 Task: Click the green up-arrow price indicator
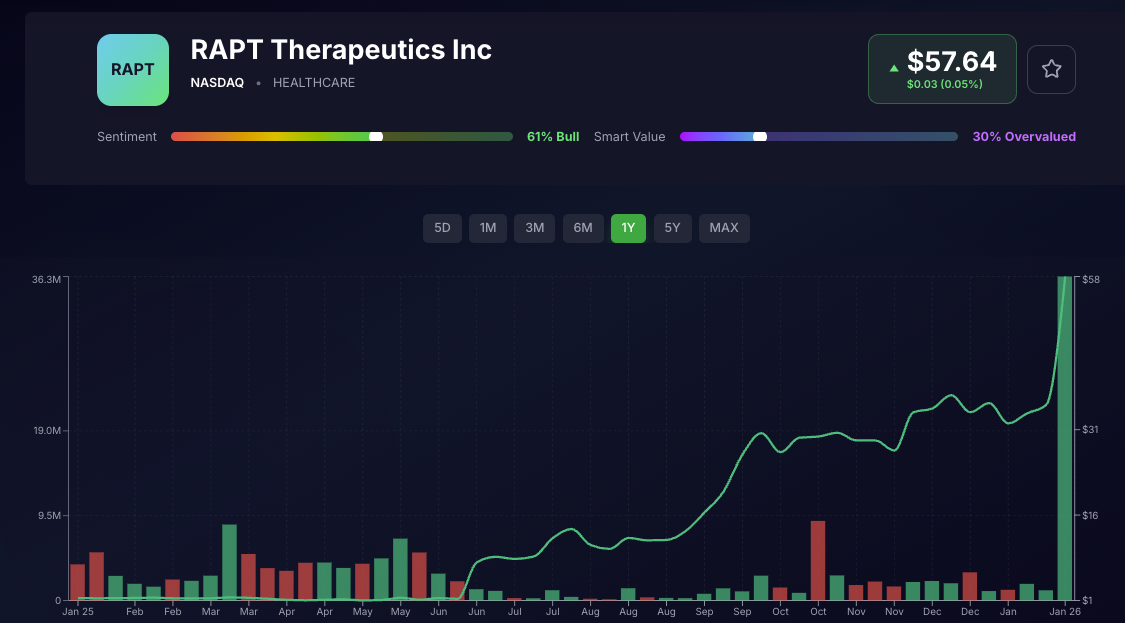893,68
